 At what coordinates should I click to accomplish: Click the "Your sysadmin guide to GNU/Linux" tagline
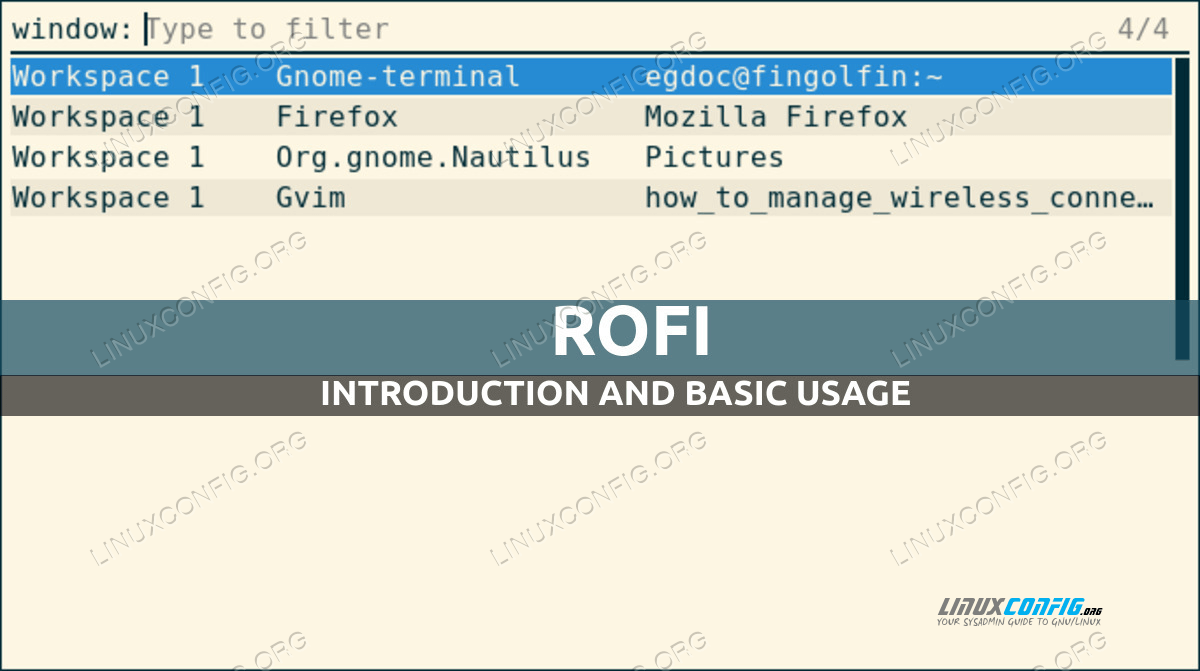coord(1019,622)
